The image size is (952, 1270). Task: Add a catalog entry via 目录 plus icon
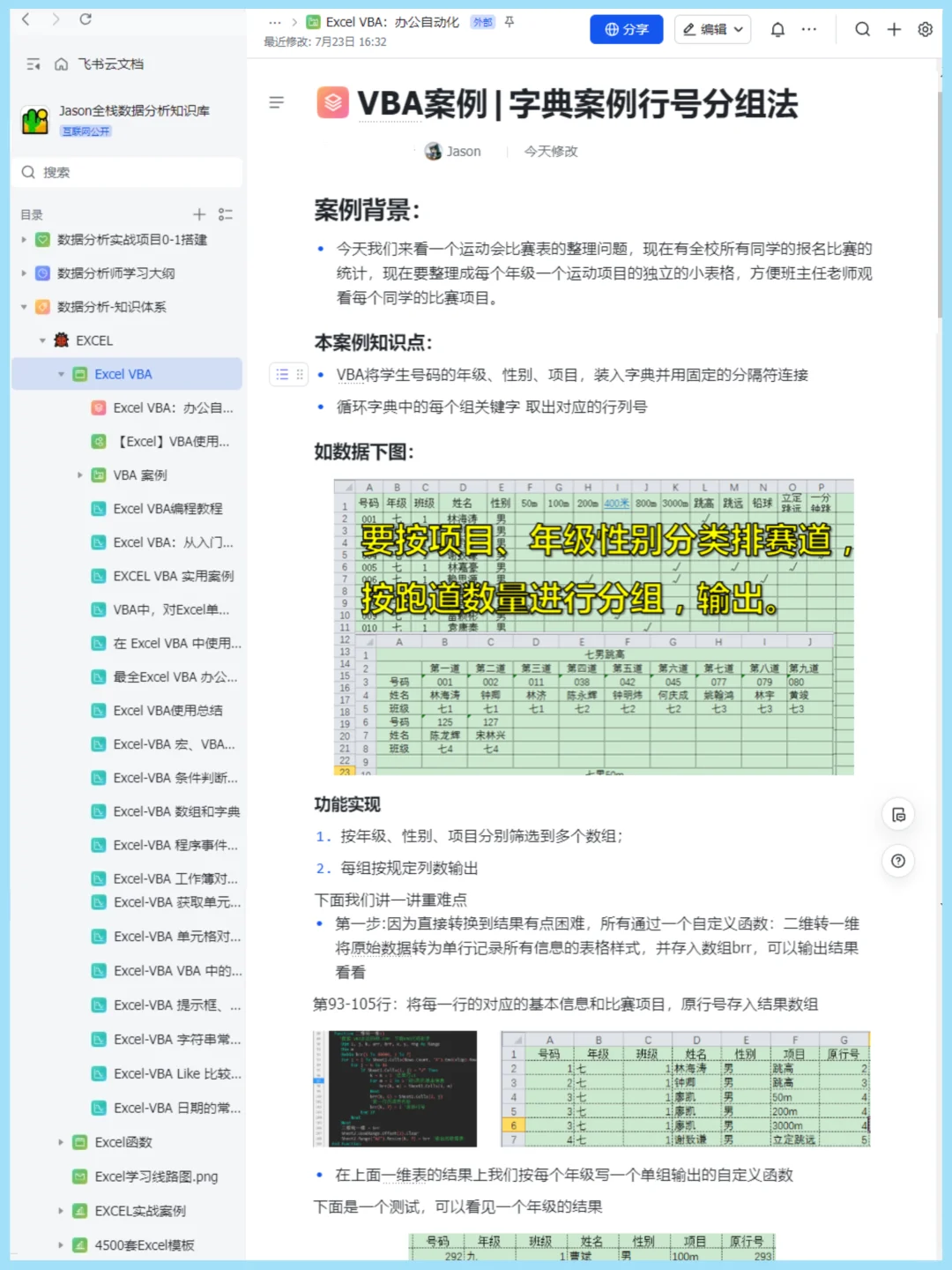click(199, 213)
